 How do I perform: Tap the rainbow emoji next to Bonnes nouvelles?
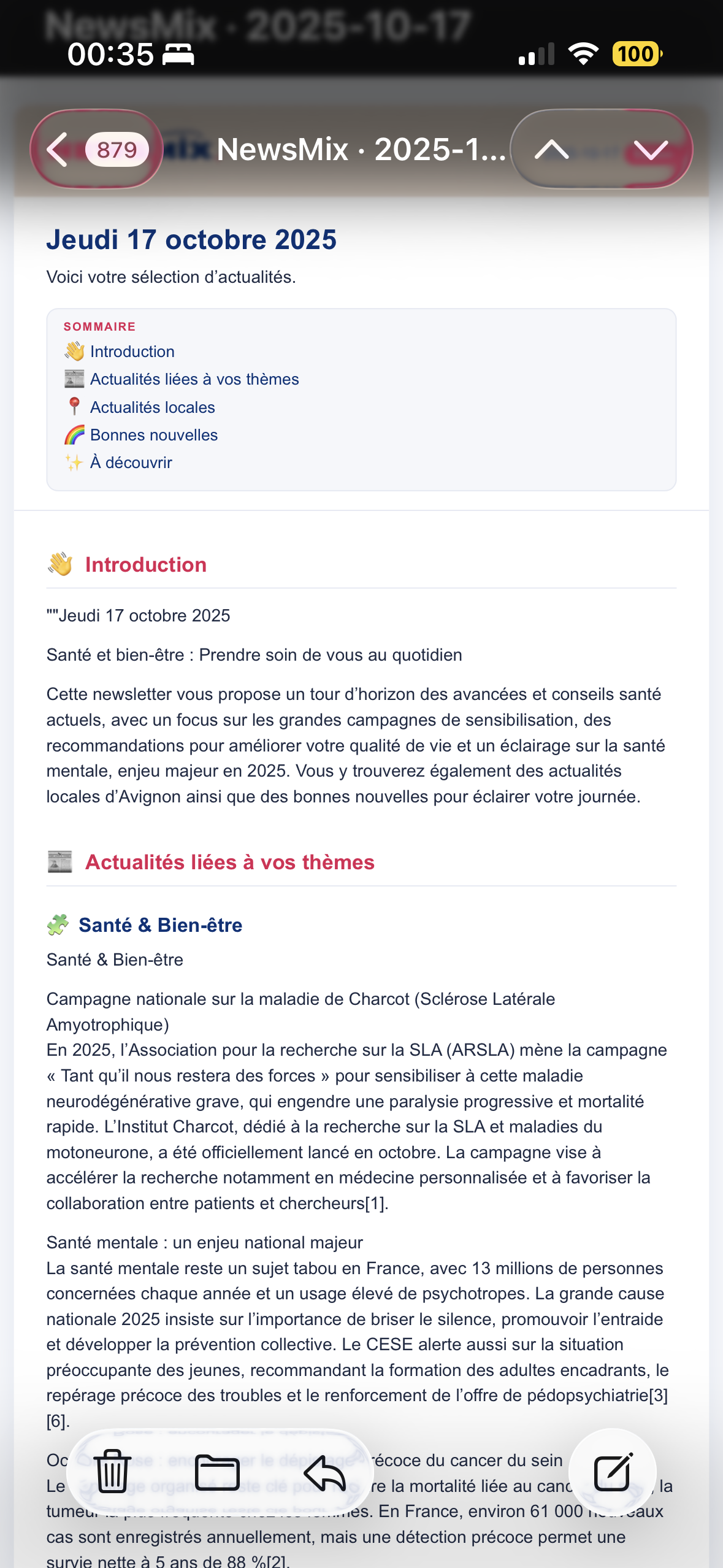tap(74, 434)
